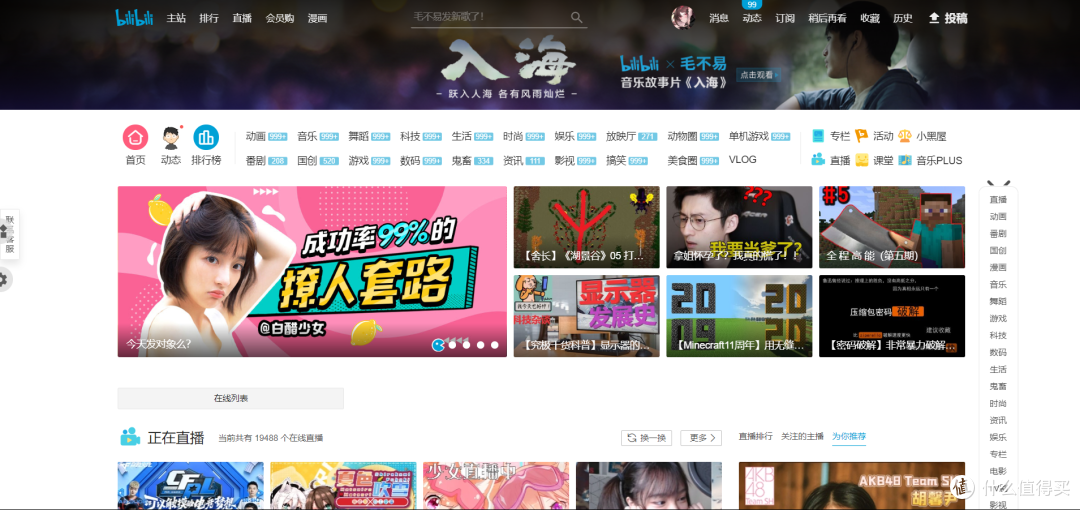Viewport: 1080px width, 510px height.
Task: Click the 活动 flag icon
Action: (x=861, y=136)
